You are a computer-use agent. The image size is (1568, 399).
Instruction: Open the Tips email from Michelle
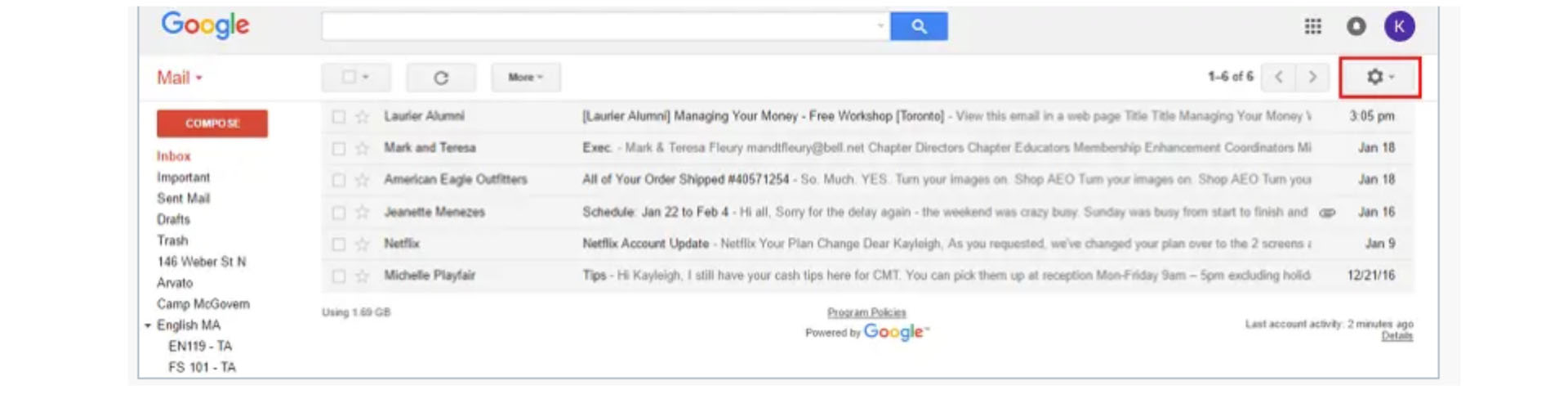[594, 276]
